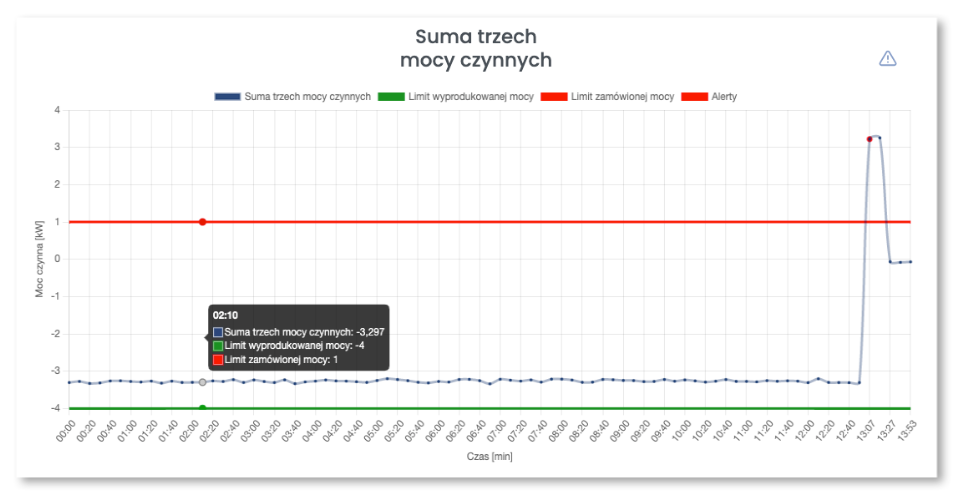Toggle the 'Limit zamówionej mocy' legend series
Screen dimensions: 955x495
click(621, 97)
